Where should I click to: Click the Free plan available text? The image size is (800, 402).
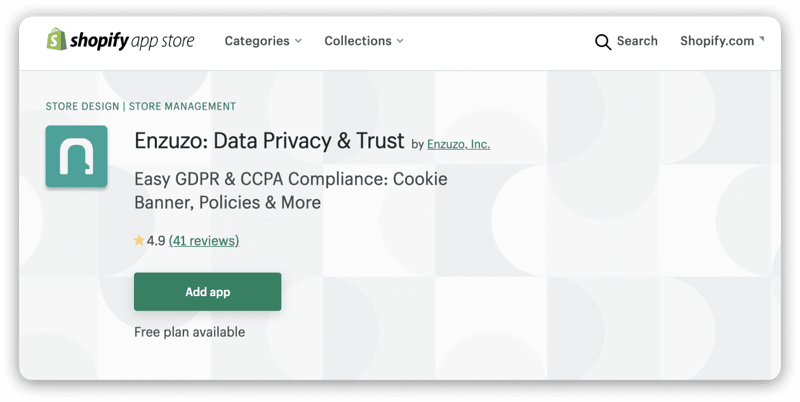189,332
